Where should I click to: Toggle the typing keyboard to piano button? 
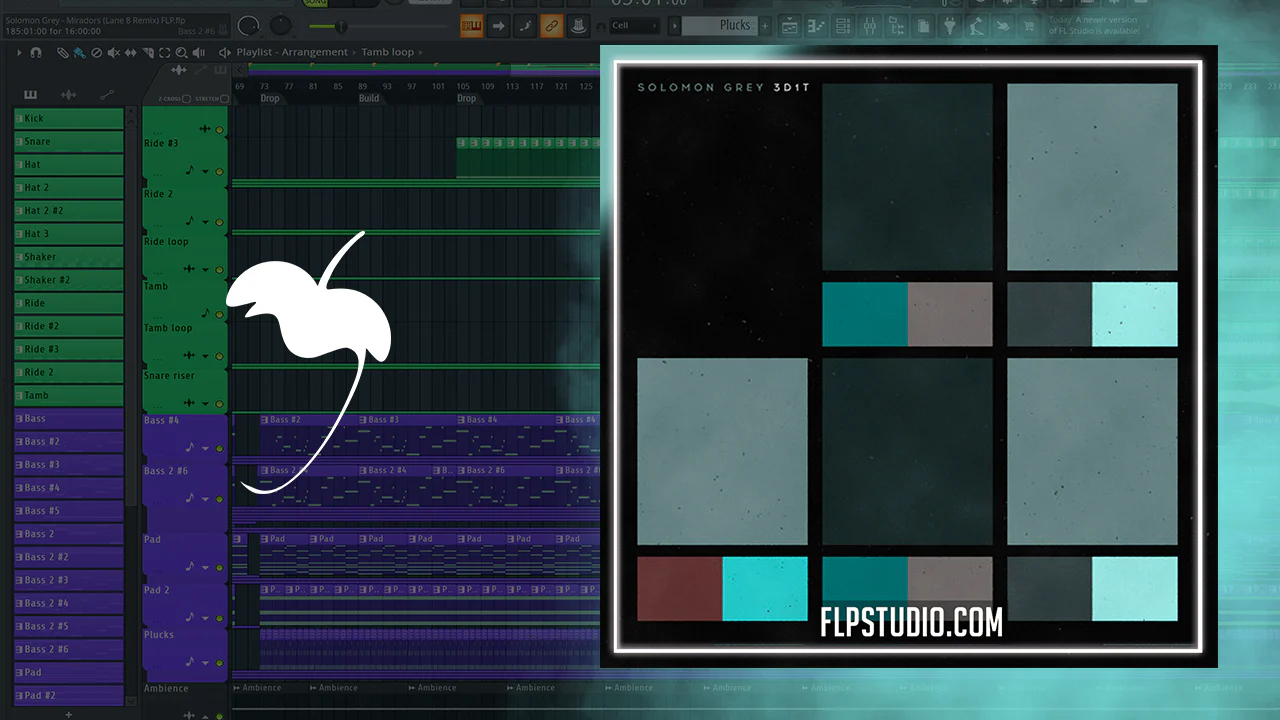(x=470, y=26)
